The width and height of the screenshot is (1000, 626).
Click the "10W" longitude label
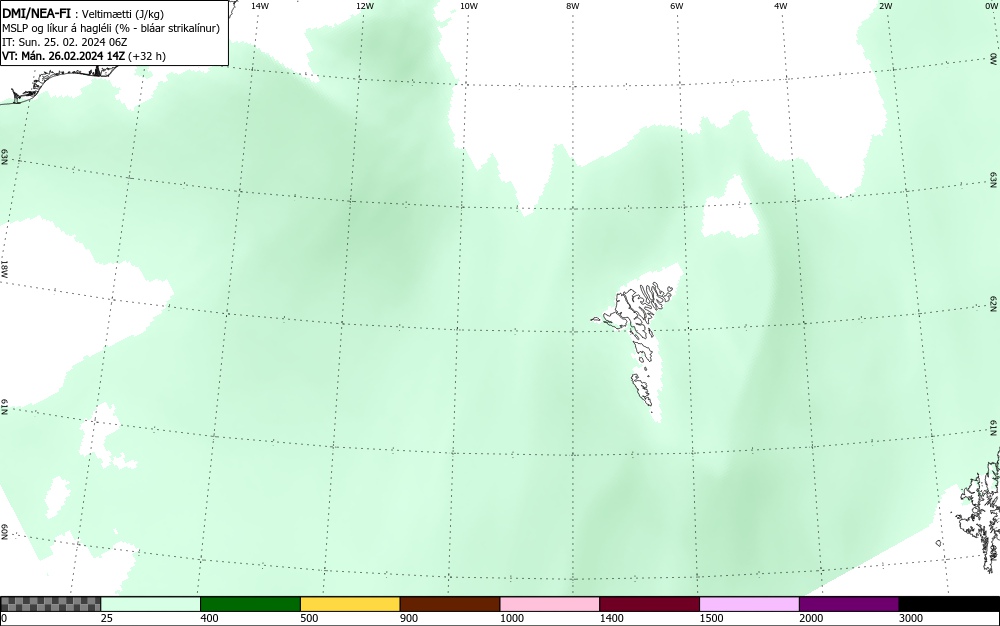(469, 6)
